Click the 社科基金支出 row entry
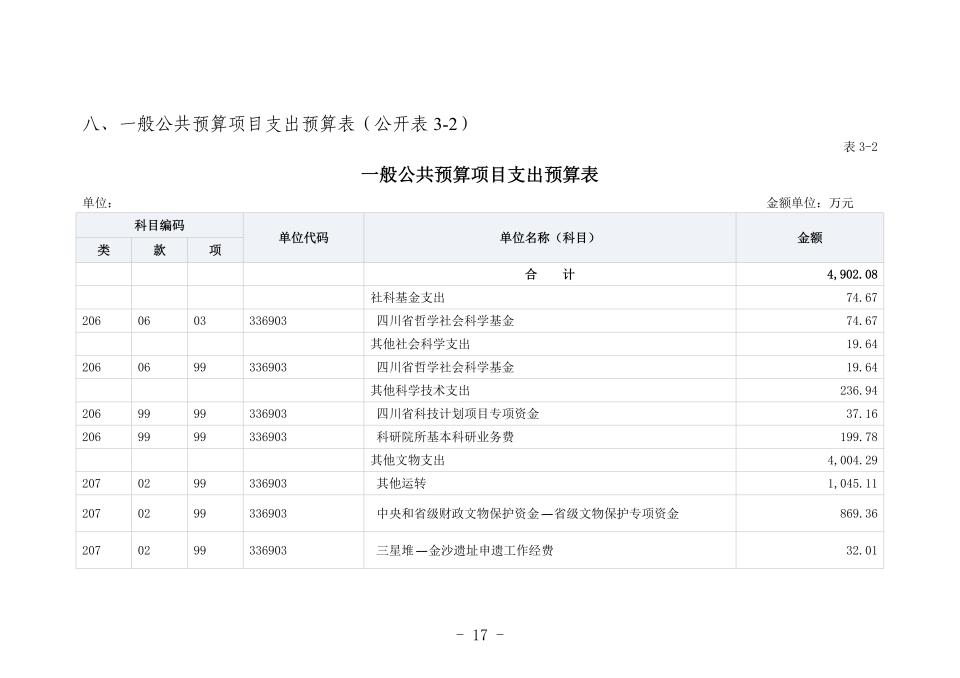 [411, 297]
